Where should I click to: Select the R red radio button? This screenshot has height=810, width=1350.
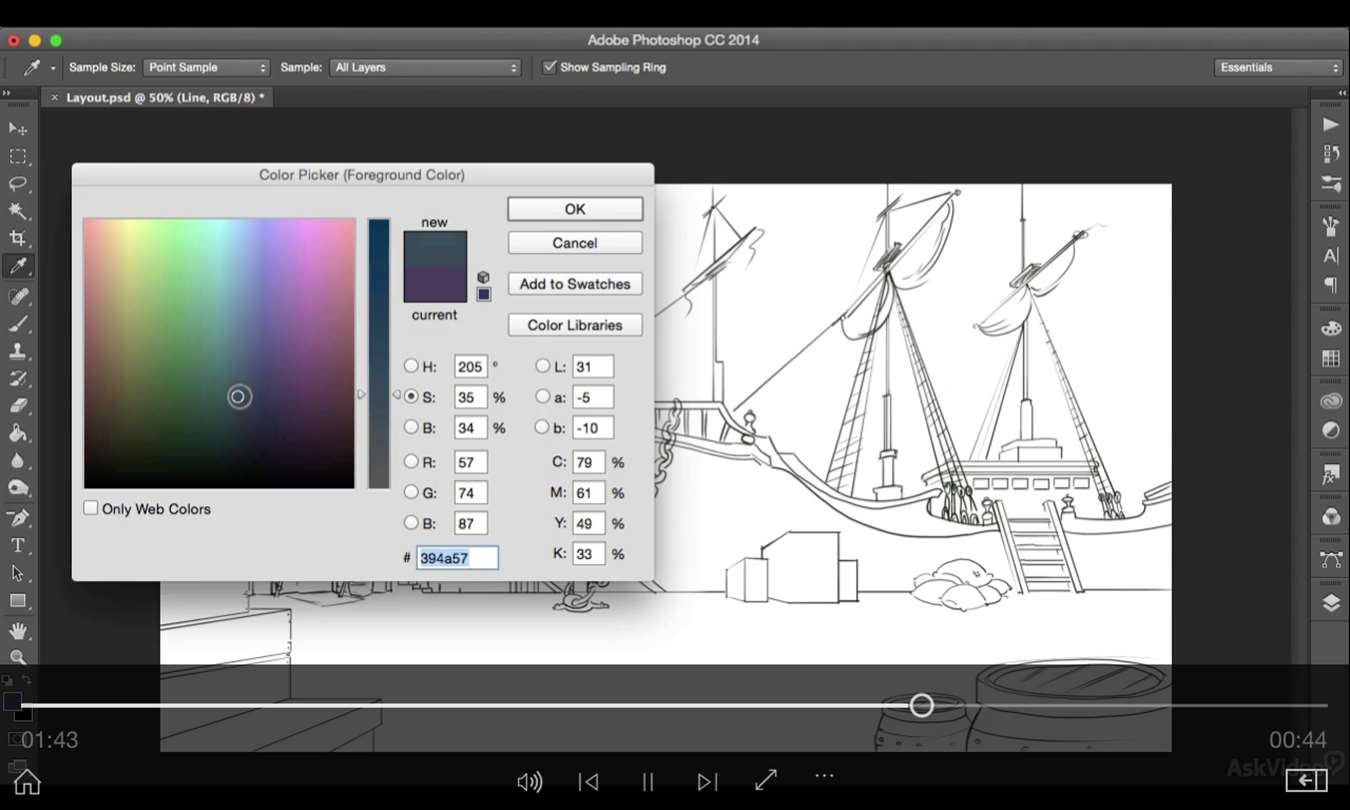[411, 462]
